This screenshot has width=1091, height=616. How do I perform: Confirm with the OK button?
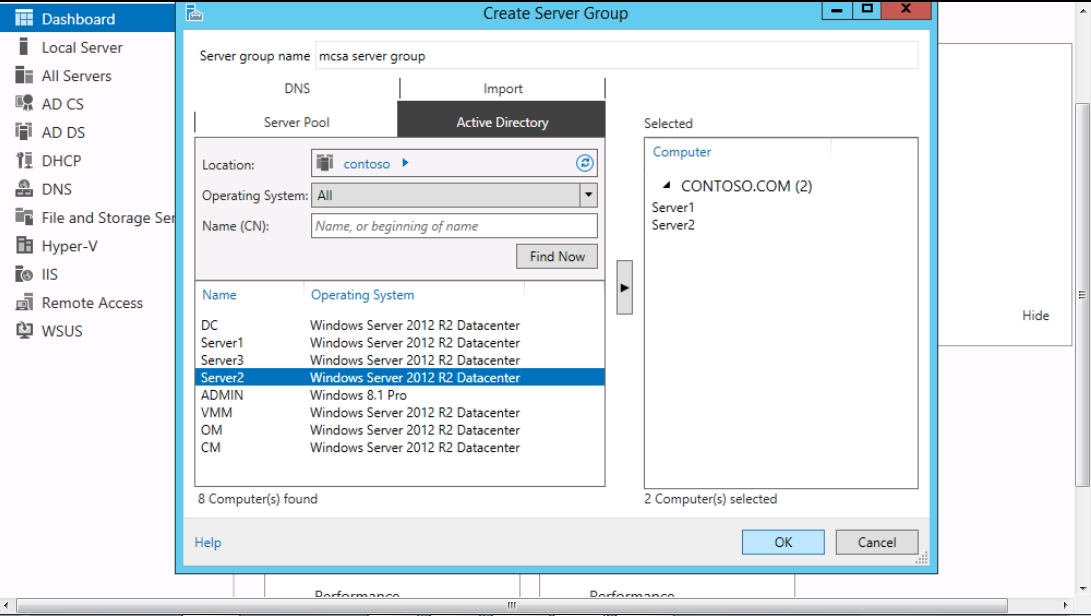coord(783,542)
